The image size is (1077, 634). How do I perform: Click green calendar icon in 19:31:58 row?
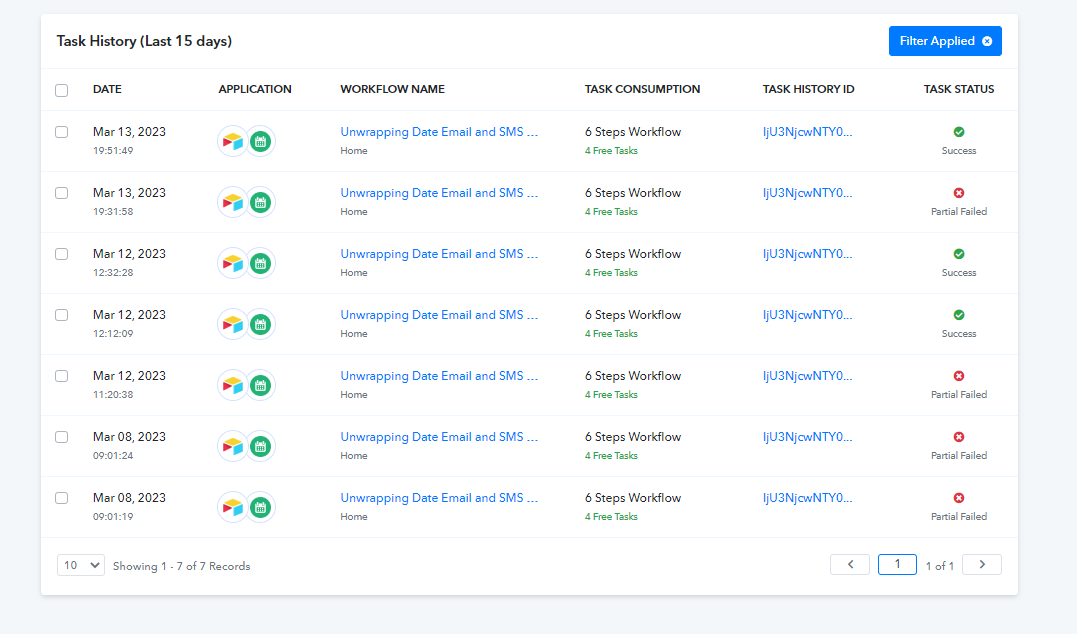coord(260,203)
